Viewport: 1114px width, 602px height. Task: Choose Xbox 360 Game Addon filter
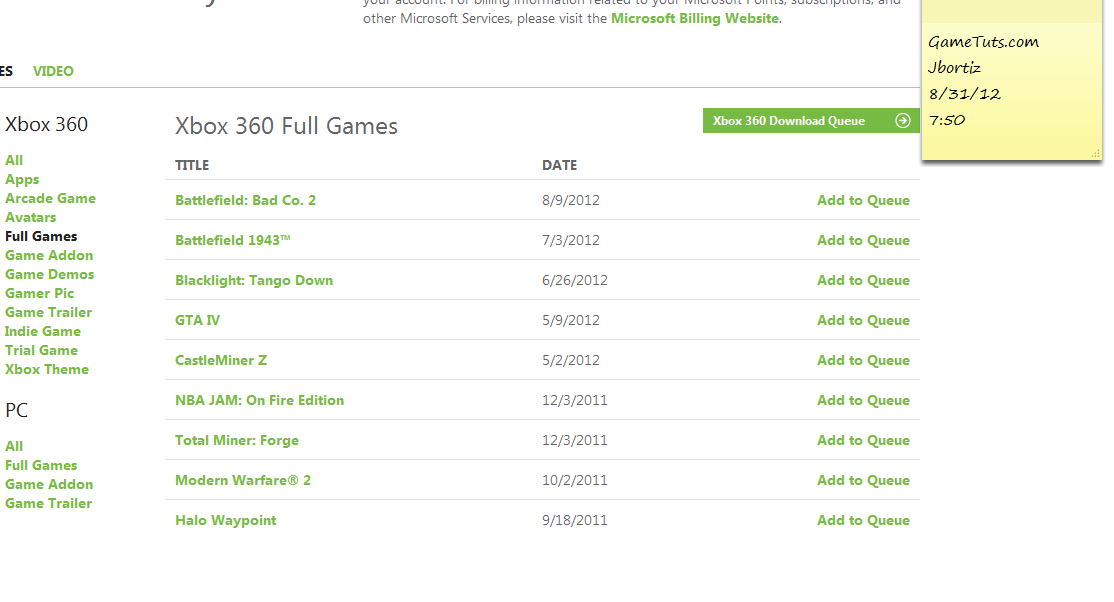pyautogui.click(x=49, y=255)
